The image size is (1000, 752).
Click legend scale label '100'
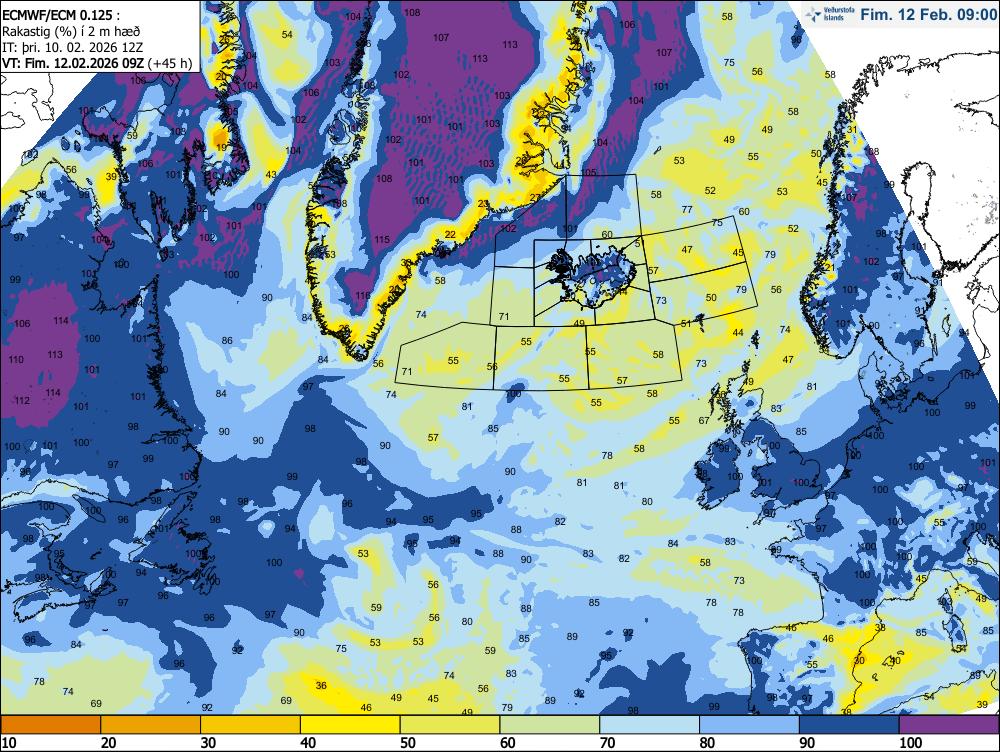click(911, 743)
